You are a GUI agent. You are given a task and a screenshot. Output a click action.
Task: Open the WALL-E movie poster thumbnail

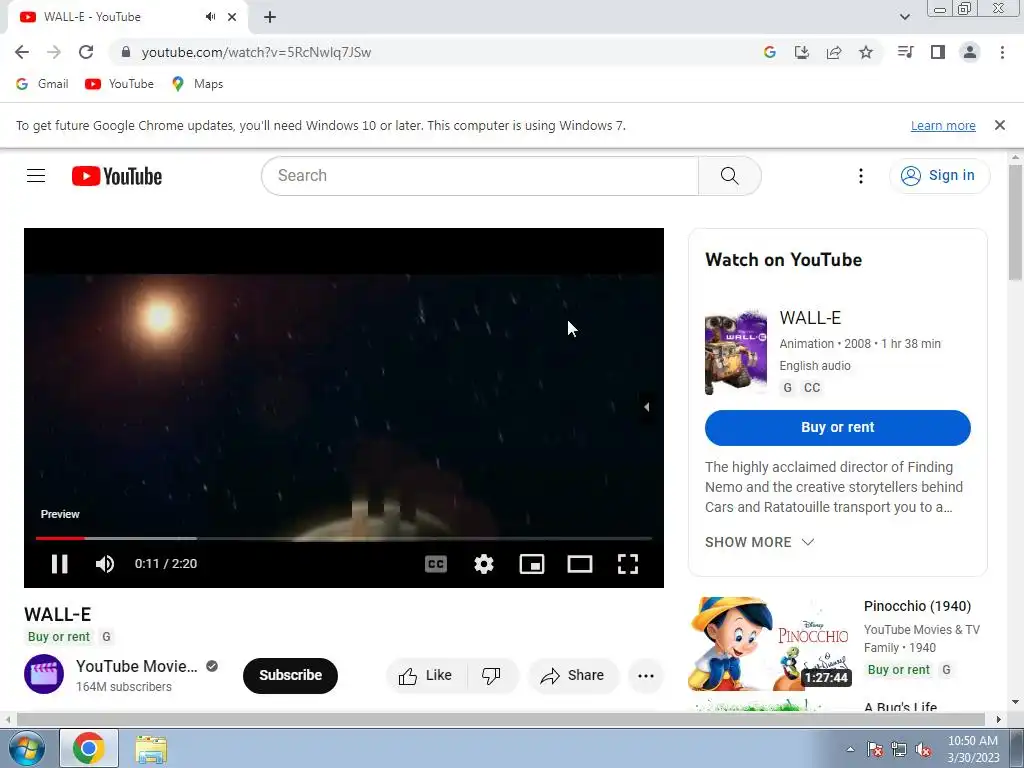coord(736,353)
